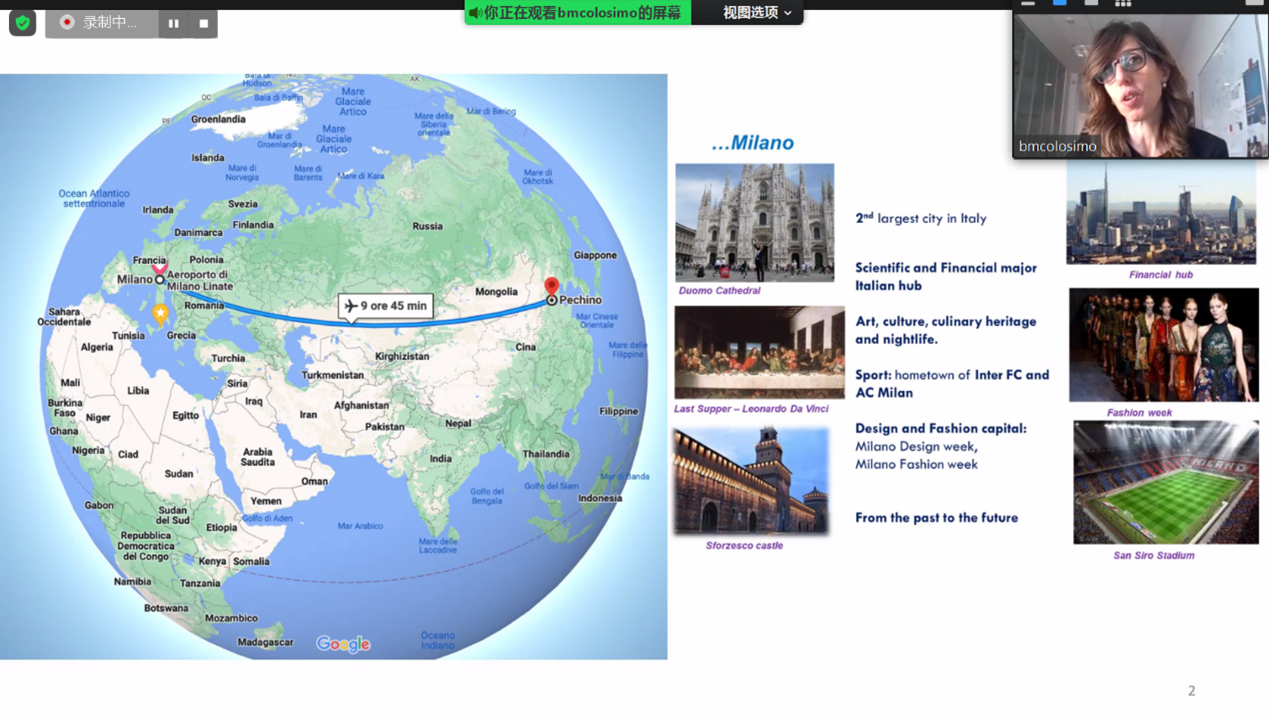Click the yellow star marker on map
The height and width of the screenshot is (723, 1269).
coord(160,313)
